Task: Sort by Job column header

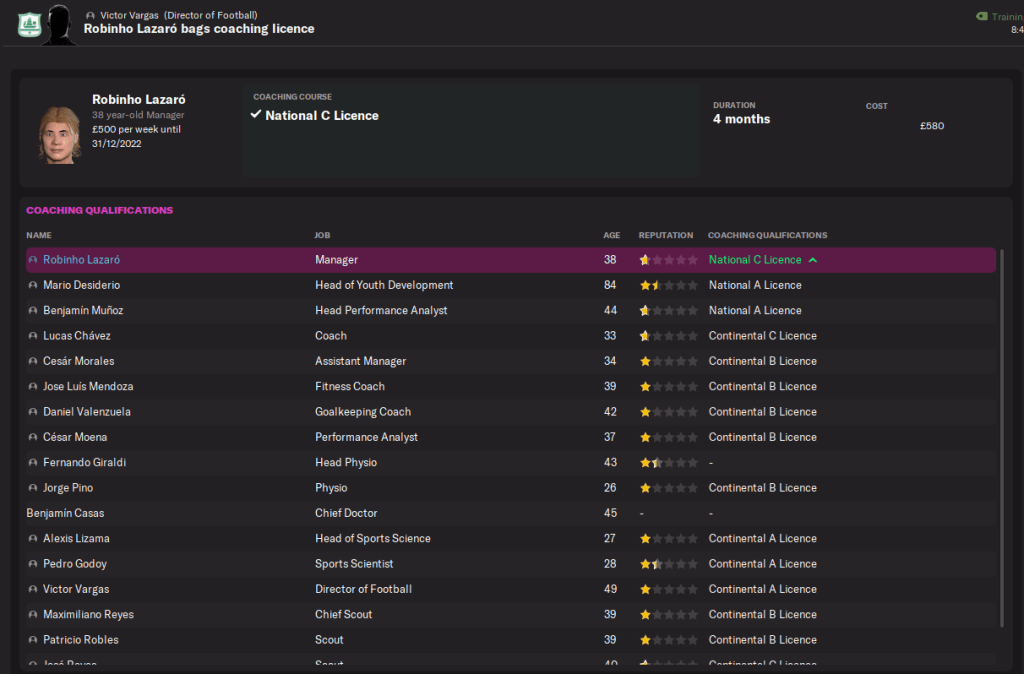Action: click(322, 235)
